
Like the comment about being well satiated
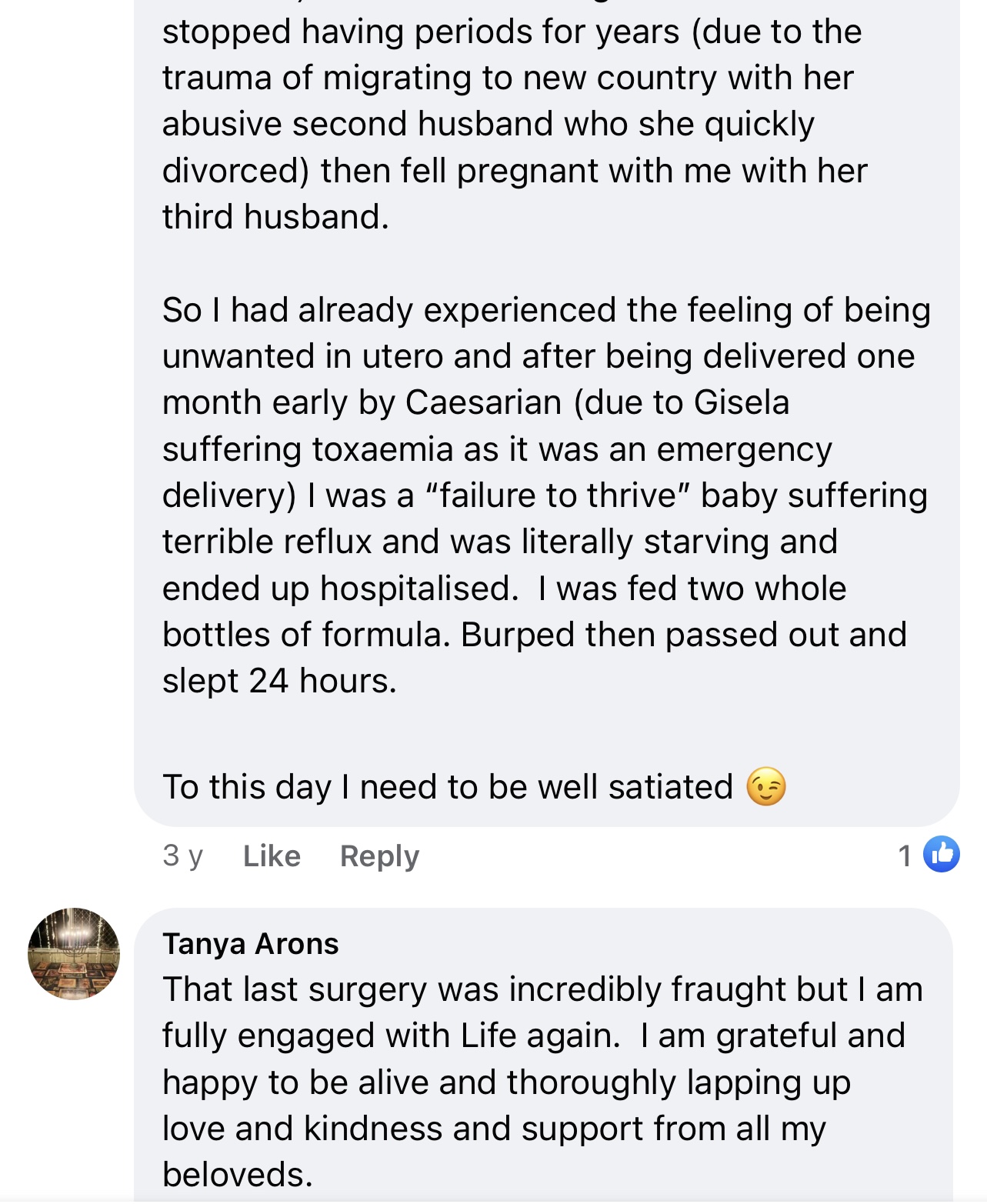click(x=272, y=855)
